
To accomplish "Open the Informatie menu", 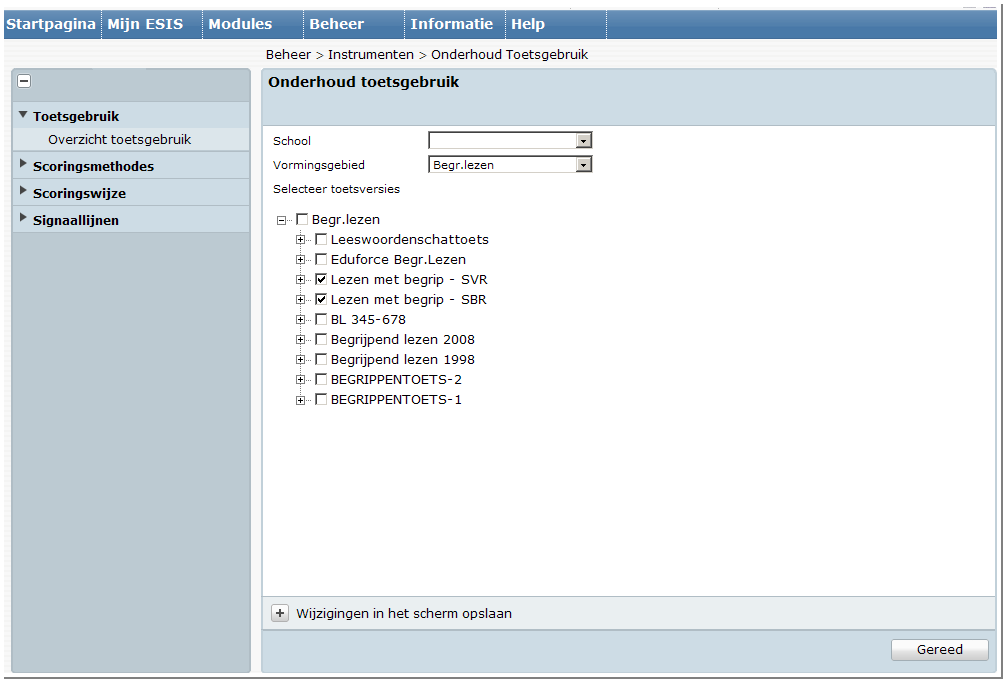I will (x=455, y=24).
